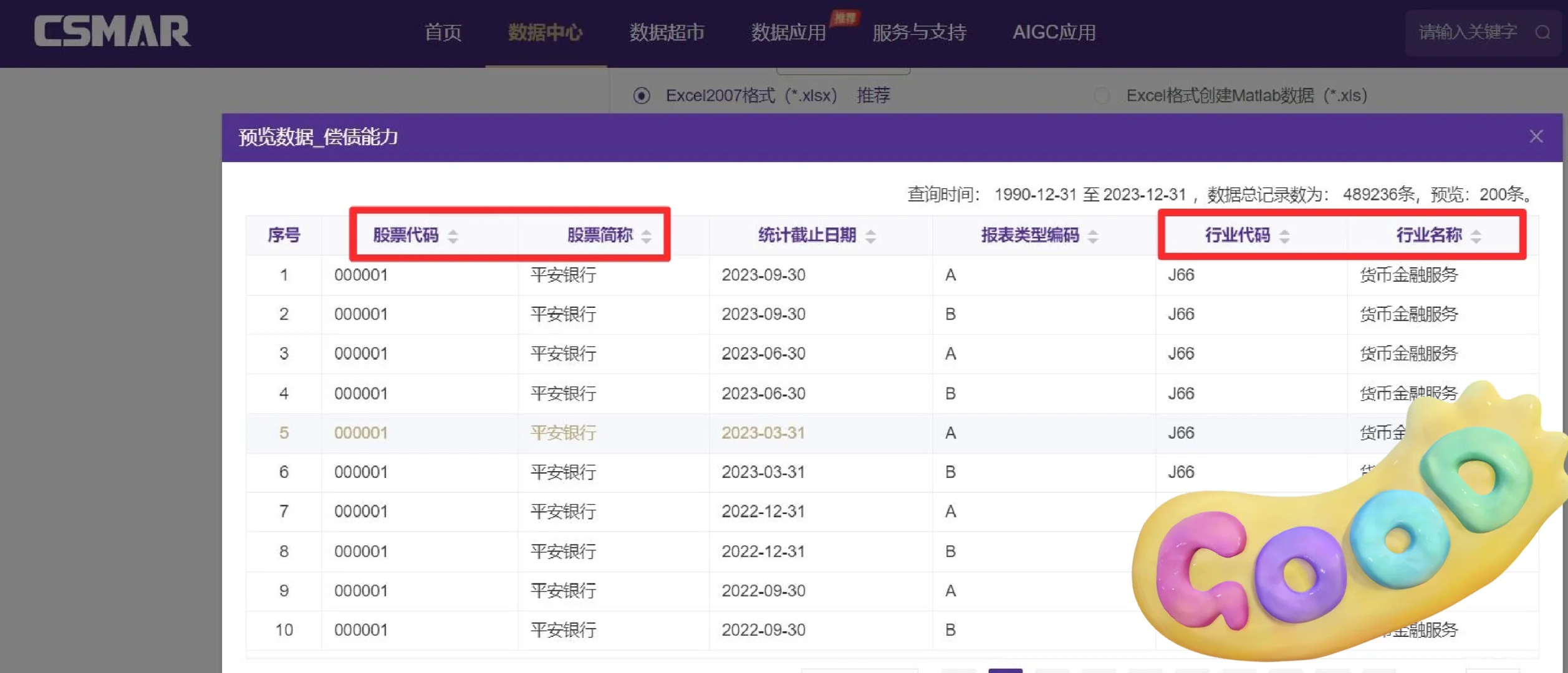Click the CSMAR logo
The image size is (1568, 673).
pyautogui.click(x=112, y=31)
